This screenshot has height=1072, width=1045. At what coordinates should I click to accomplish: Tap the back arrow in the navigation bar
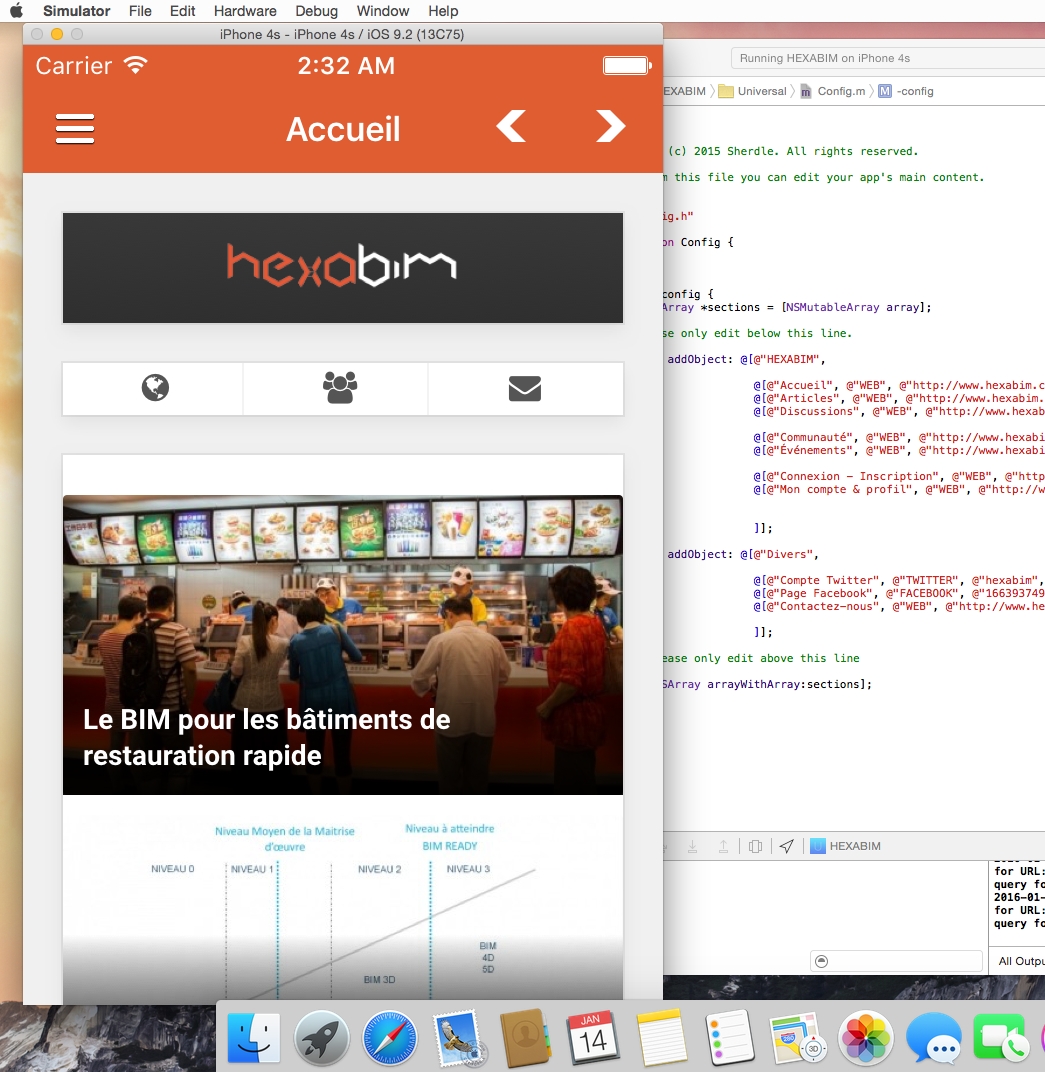tap(511, 127)
